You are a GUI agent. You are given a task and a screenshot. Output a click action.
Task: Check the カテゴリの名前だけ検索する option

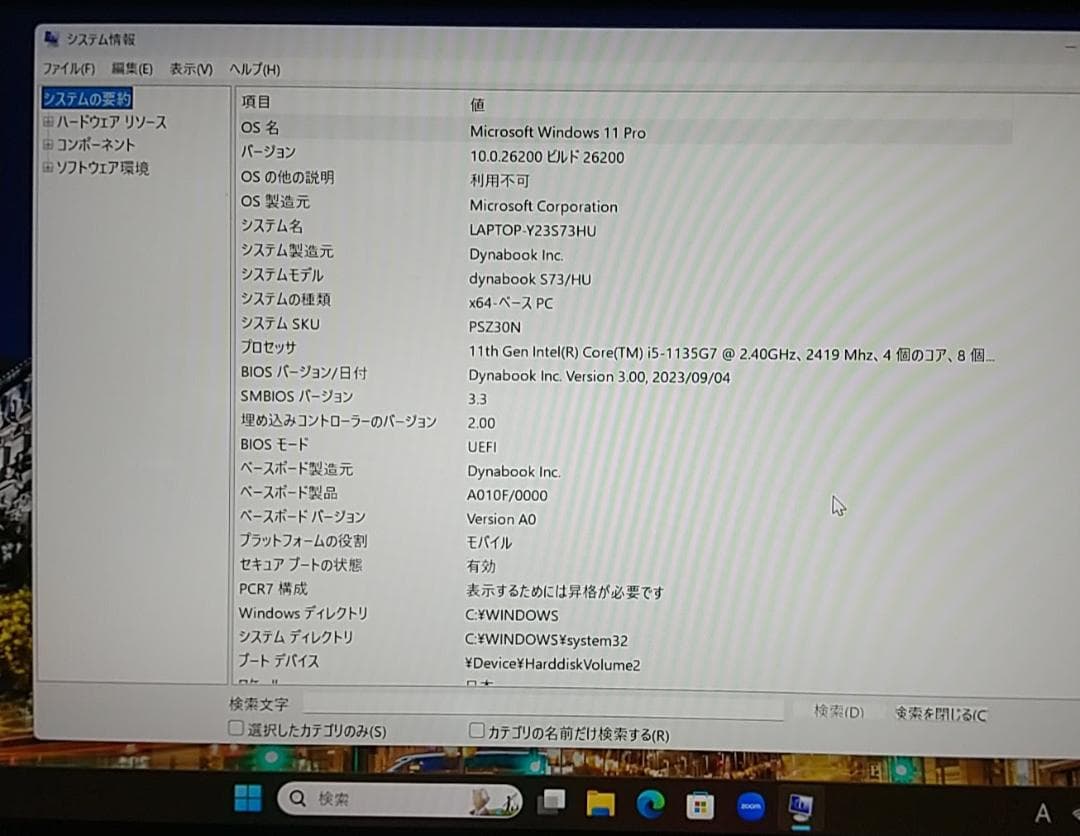click(x=476, y=732)
